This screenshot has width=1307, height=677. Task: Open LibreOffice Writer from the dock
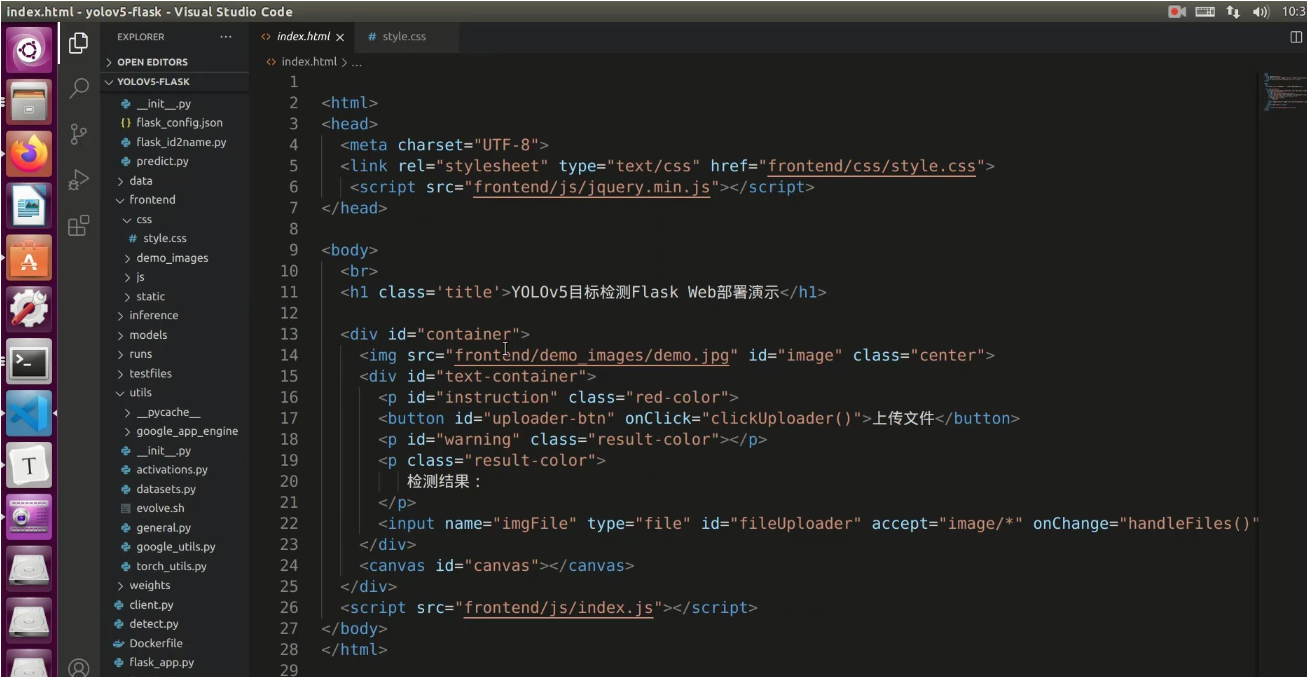pyautogui.click(x=29, y=206)
